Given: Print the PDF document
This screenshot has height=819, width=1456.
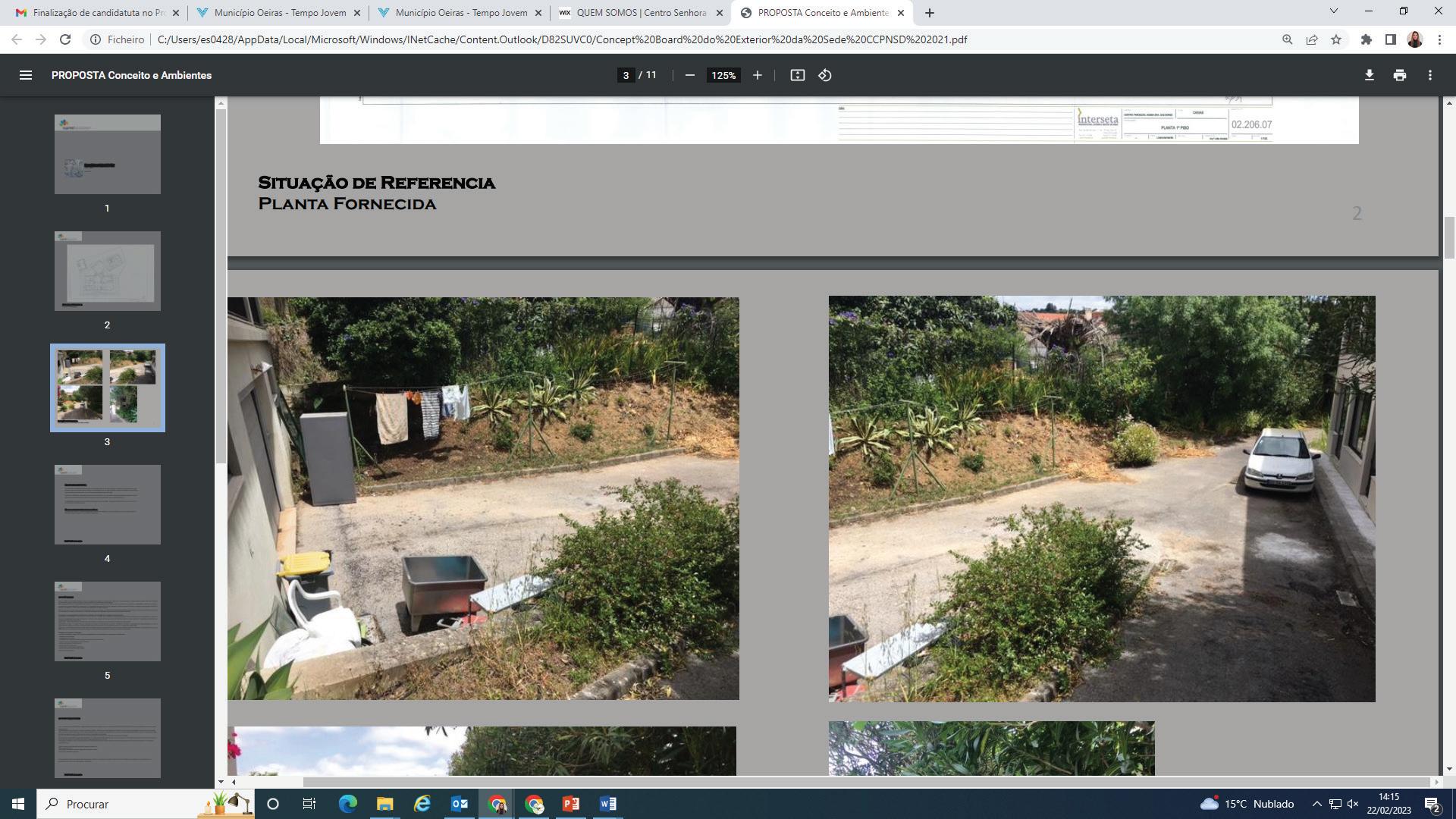Looking at the screenshot, I should point(1399,75).
